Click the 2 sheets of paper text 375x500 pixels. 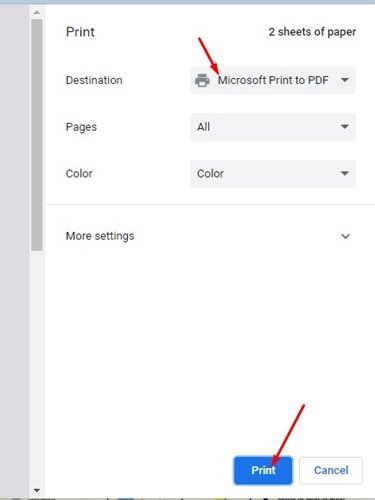pos(312,32)
